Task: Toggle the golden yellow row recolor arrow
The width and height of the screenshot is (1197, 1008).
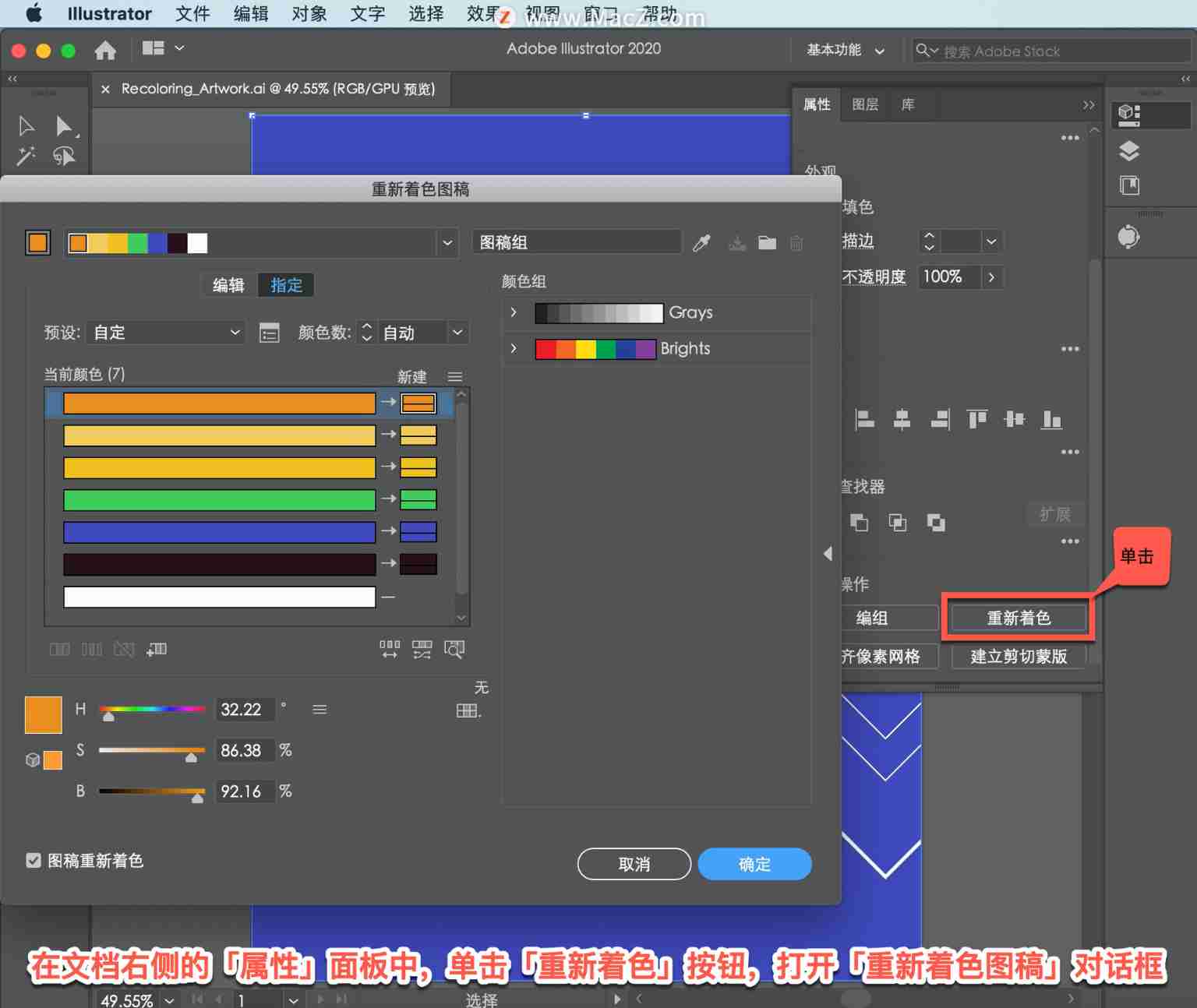Action: [388, 467]
